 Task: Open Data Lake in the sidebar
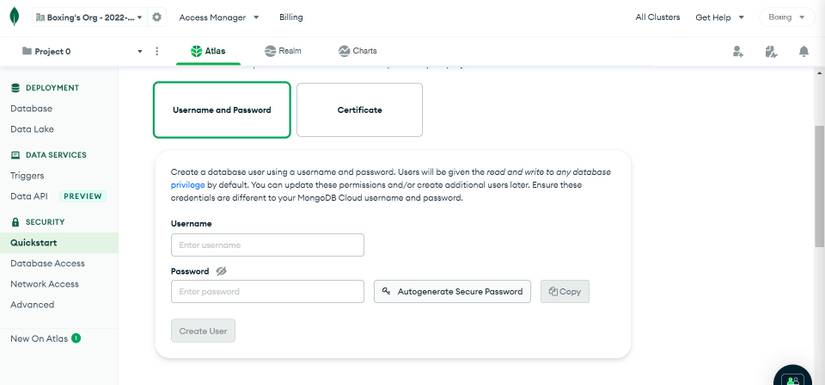tap(32, 129)
